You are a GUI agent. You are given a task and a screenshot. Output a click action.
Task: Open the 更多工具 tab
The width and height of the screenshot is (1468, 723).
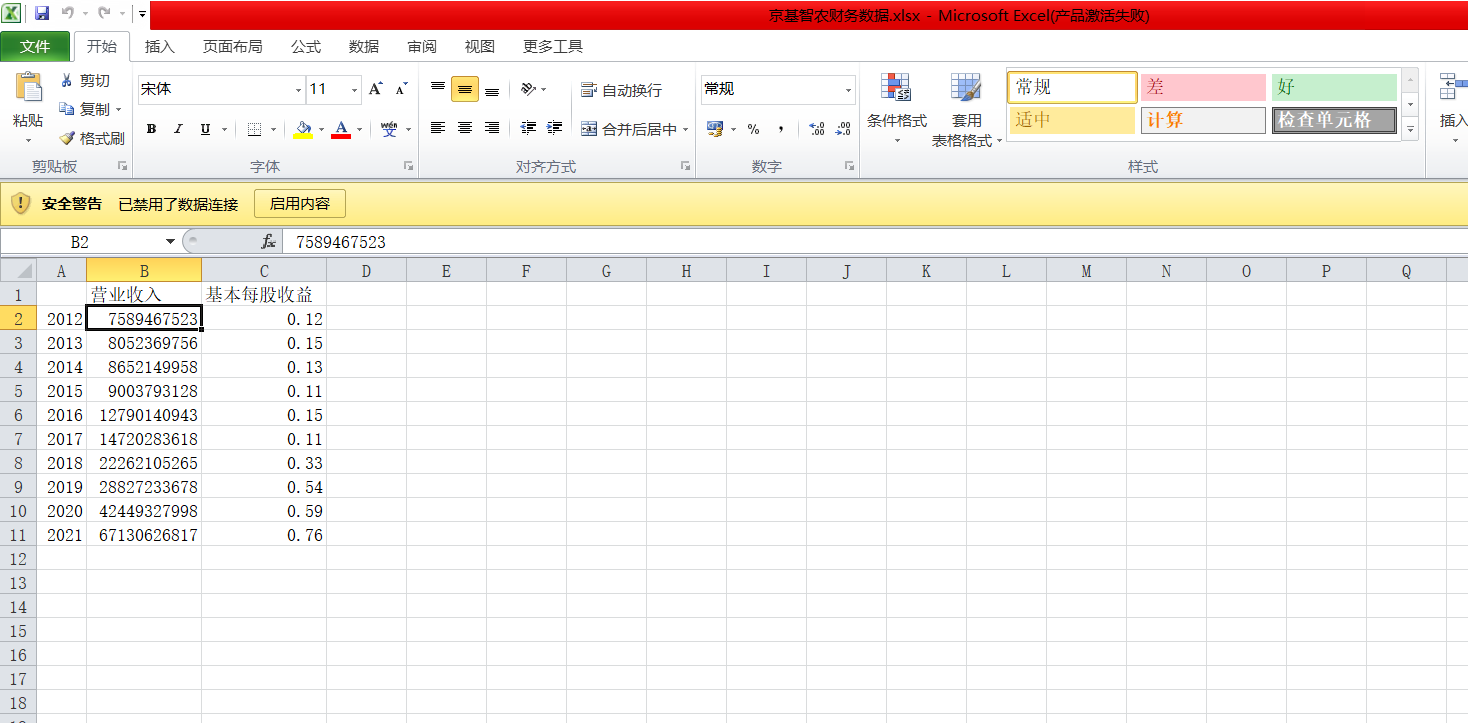(553, 46)
